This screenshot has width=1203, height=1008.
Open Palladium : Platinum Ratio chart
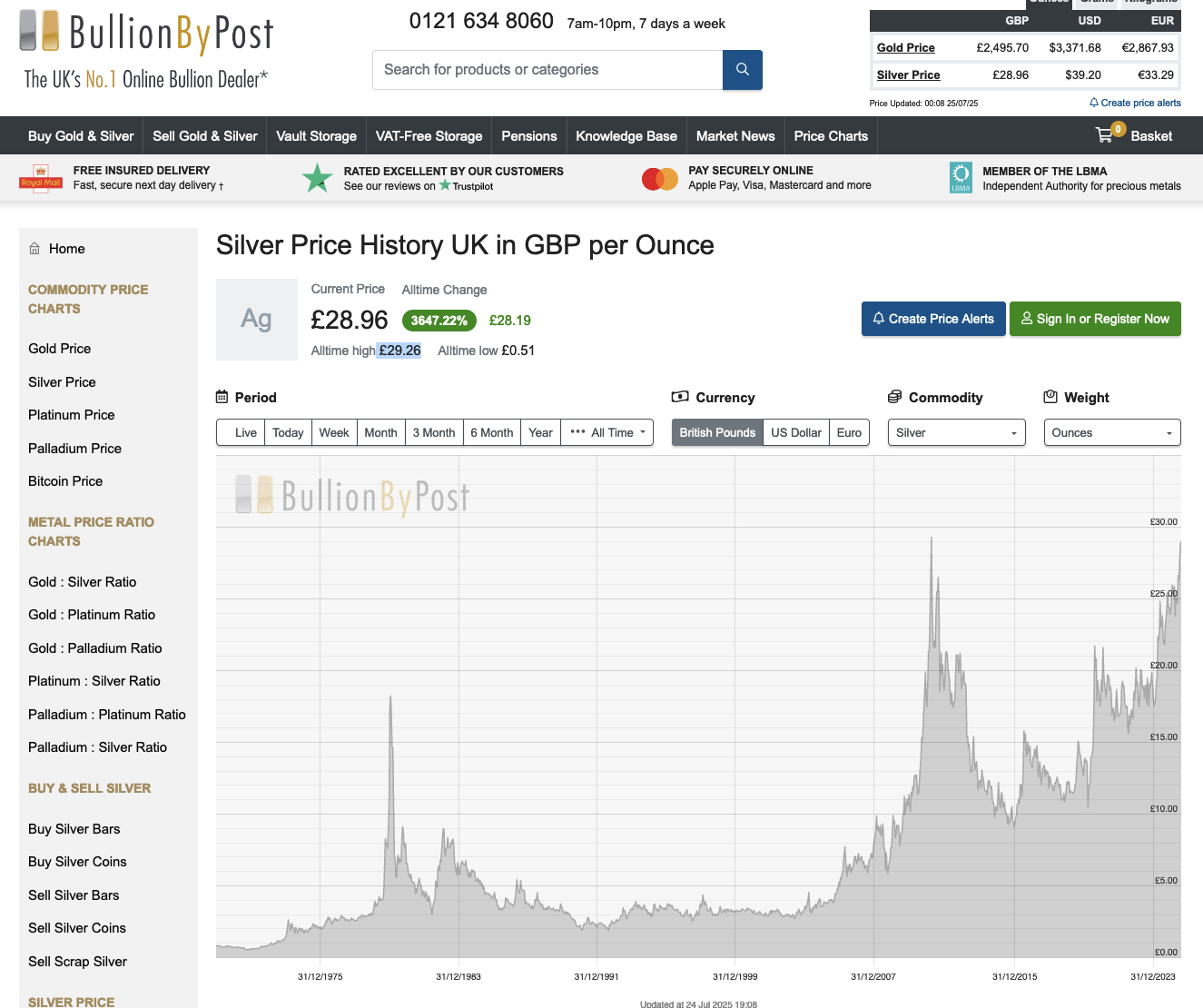click(x=107, y=715)
